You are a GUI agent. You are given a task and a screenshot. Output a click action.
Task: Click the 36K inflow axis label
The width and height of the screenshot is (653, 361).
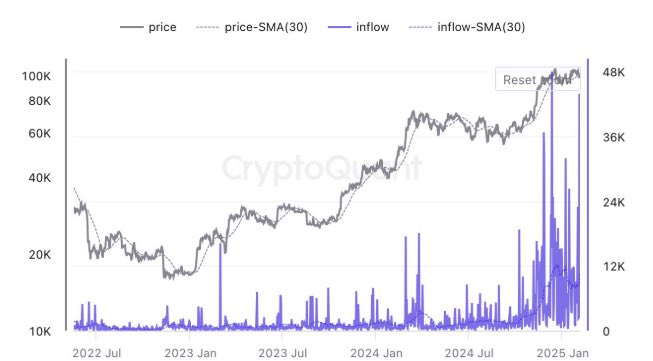[613, 137]
